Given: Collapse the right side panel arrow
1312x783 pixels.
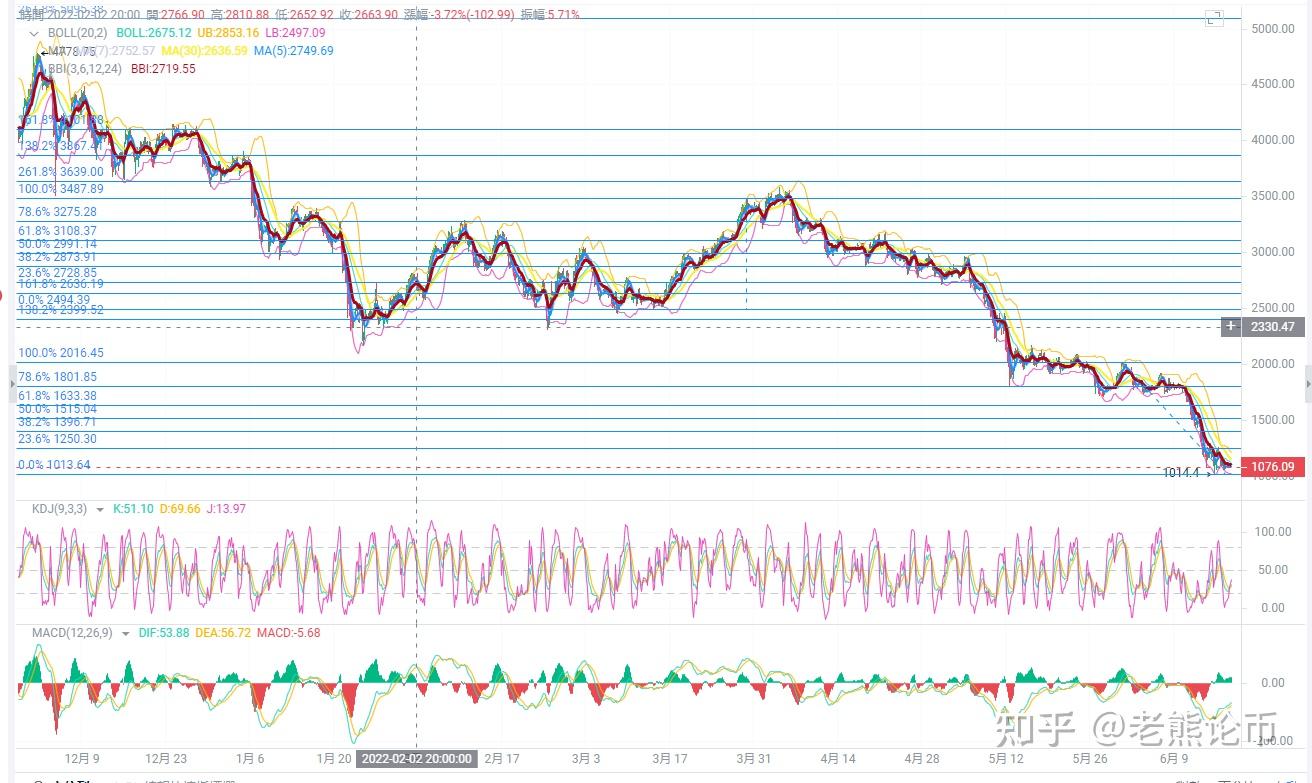Looking at the screenshot, I should [1308, 381].
